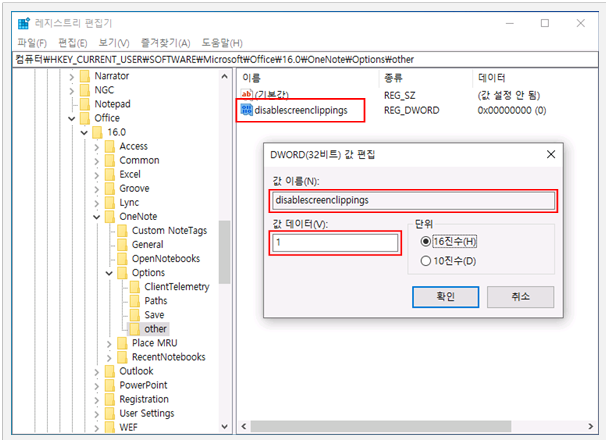Select the Office folder icon
Screen dimensions: 609x442
pyautogui.click(x=85, y=118)
